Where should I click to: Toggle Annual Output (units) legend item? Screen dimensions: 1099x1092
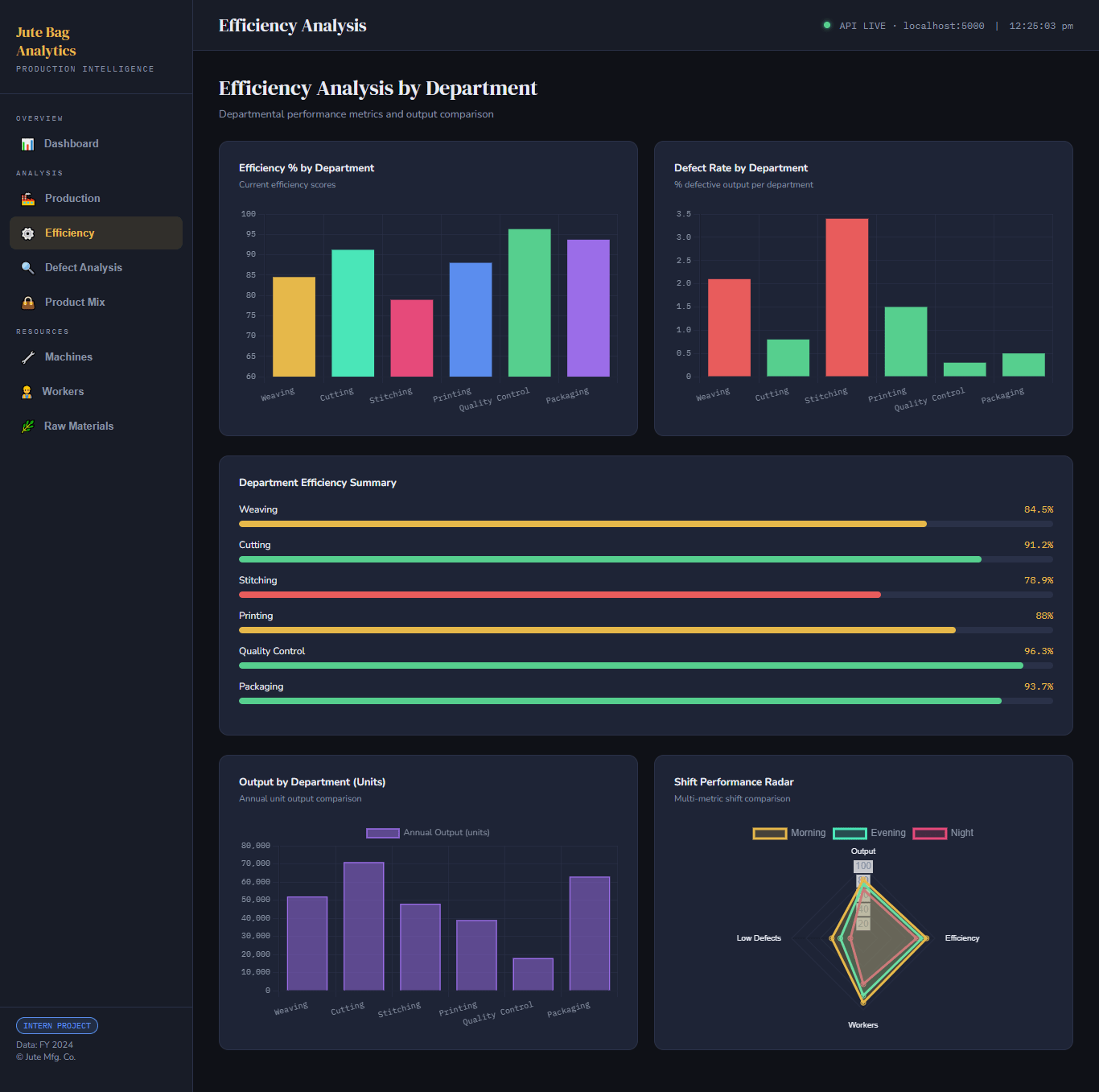point(428,833)
